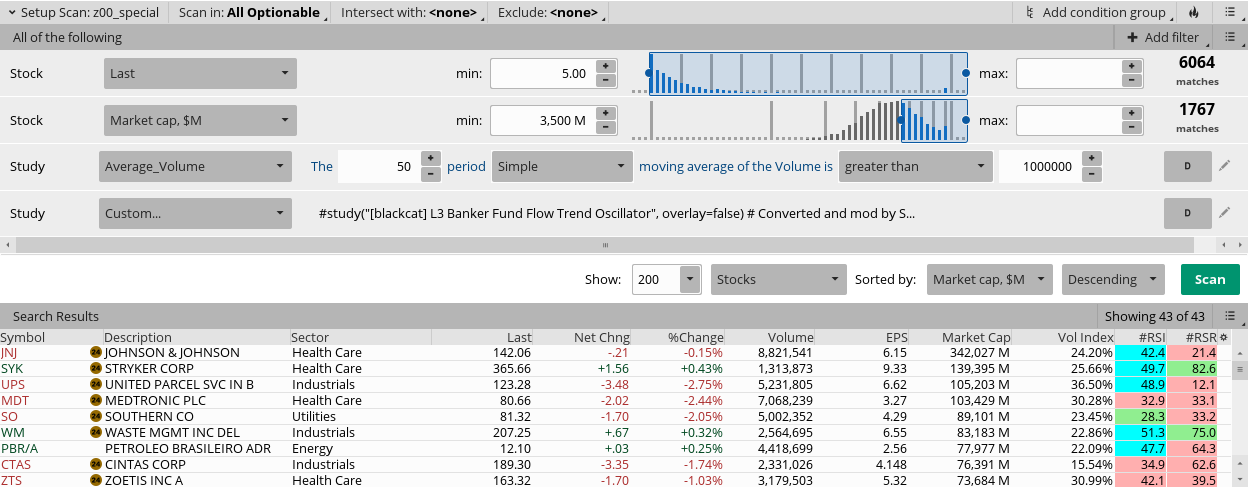
Task: Click the pencil edit icon for Average_Volume study
Action: [x=1225, y=166]
